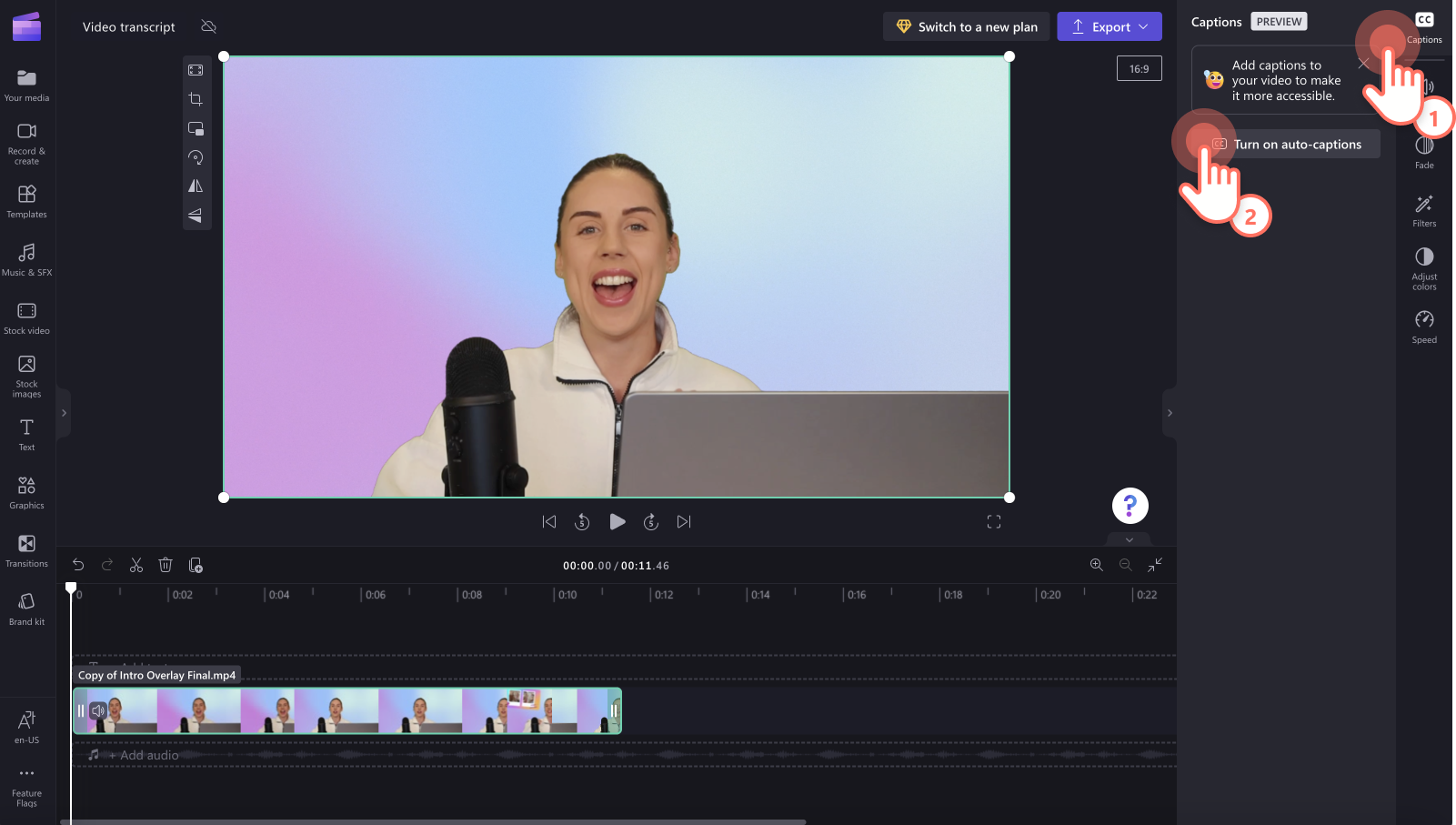Mute the Intro Overlay clip audio

[x=98, y=710]
